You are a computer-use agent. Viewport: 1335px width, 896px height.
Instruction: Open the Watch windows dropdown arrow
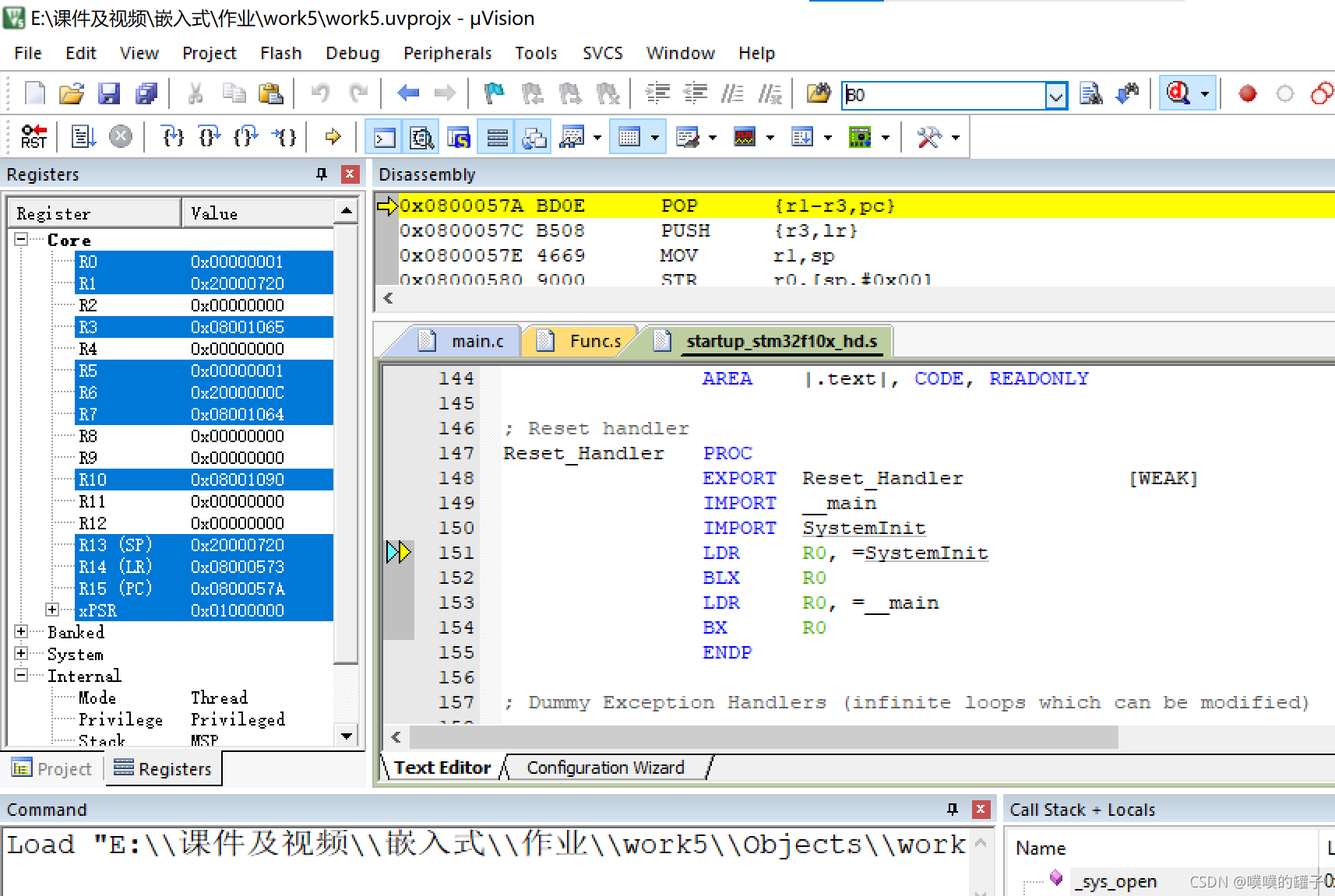coord(597,138)
